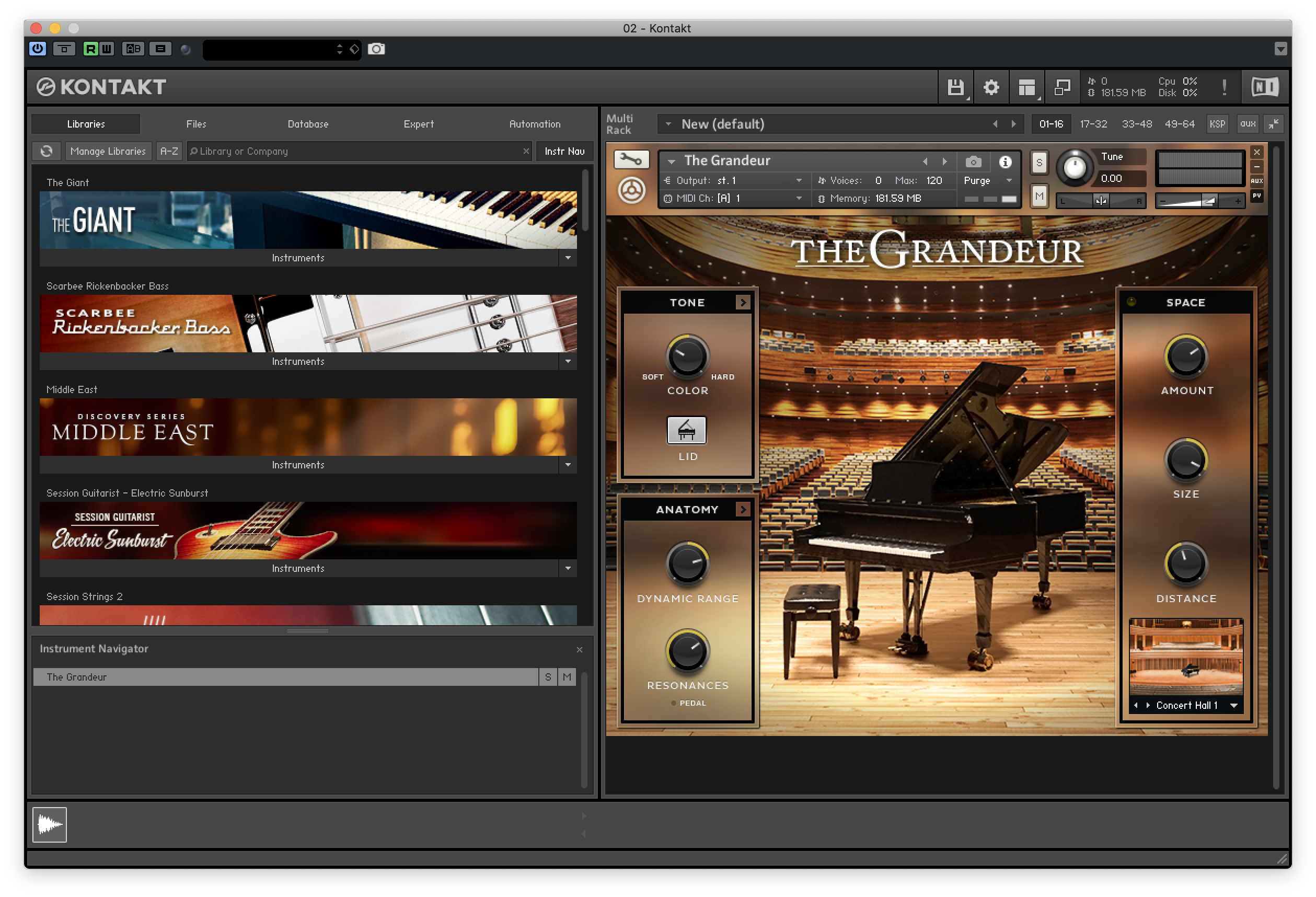Open the instrument edit wrench icon
The image size is (1316, 897).
pyautogui.click(x=631, y=160)
